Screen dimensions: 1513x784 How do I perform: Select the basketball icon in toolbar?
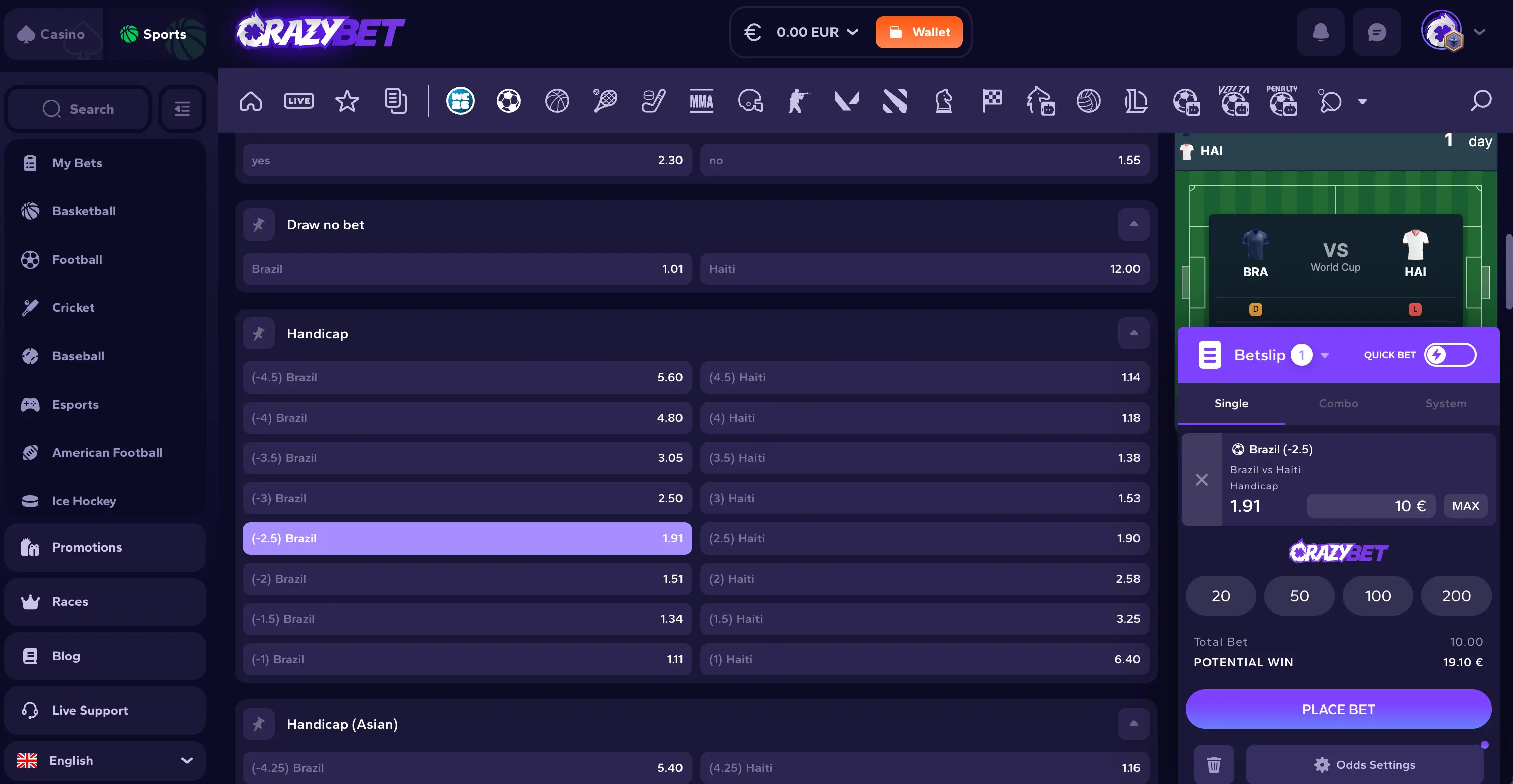pos(557,101)
